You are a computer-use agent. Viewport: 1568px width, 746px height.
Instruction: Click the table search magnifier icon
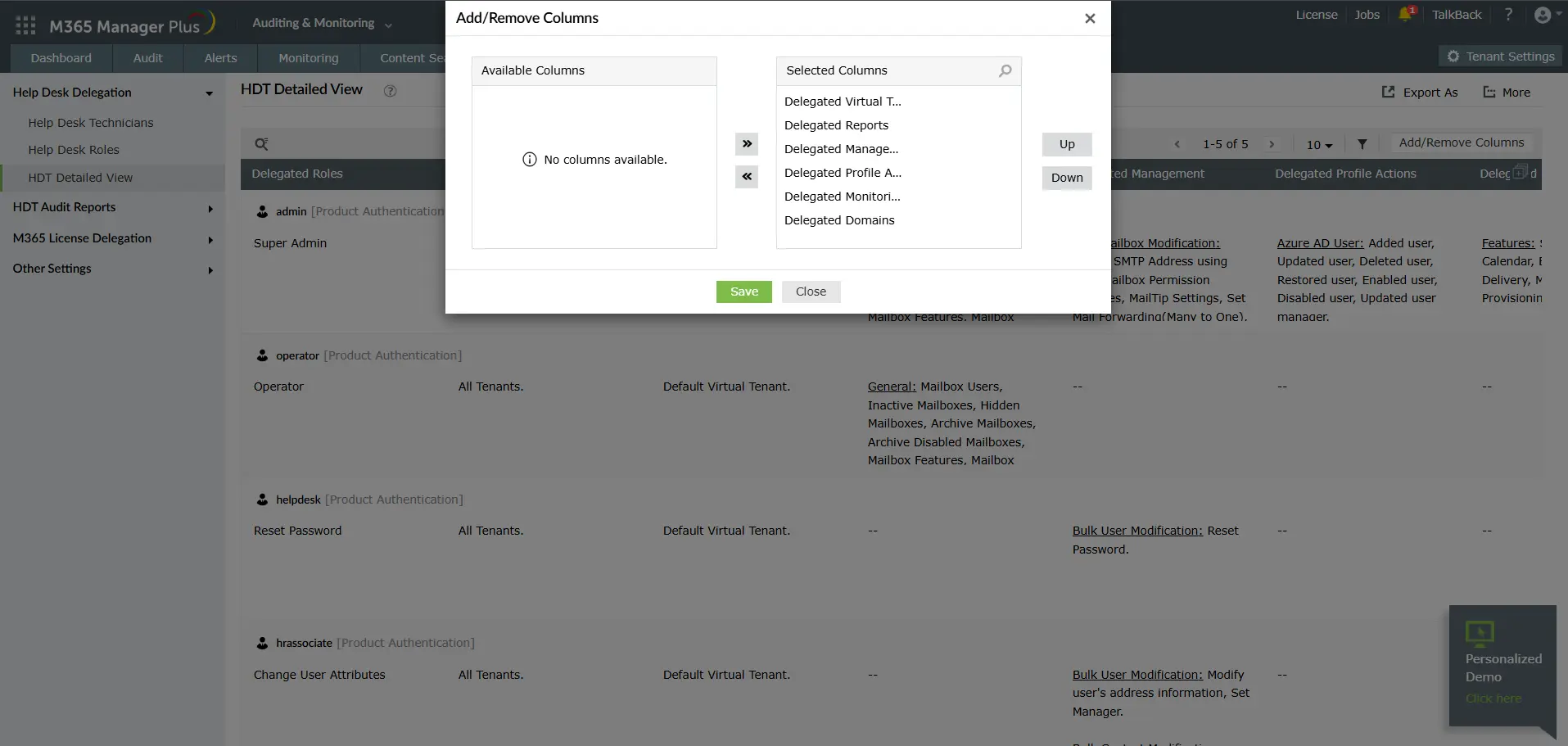[261, 144]
